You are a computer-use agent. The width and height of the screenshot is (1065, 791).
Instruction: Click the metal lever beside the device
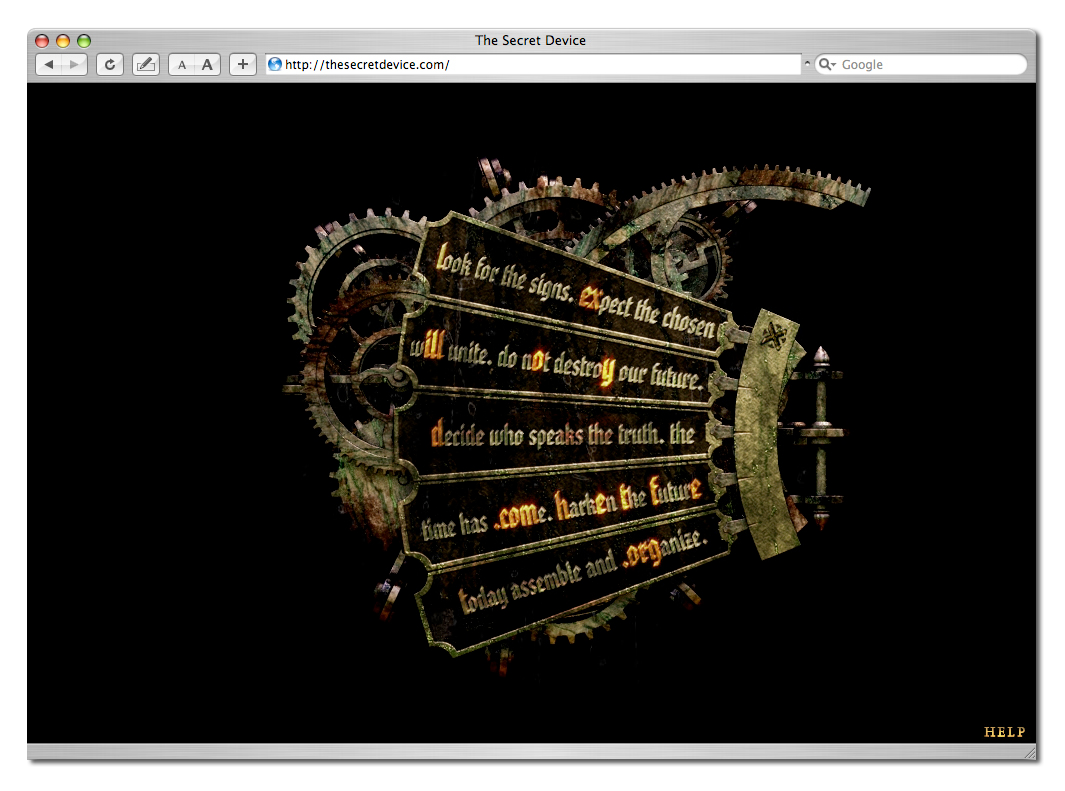820,435
